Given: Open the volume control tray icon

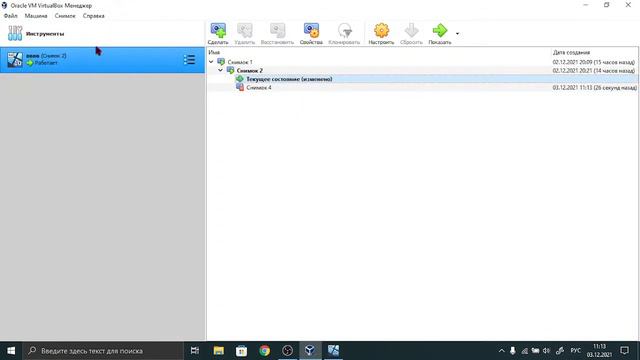Looking at the screenshot, I should [x=547, y=351].
